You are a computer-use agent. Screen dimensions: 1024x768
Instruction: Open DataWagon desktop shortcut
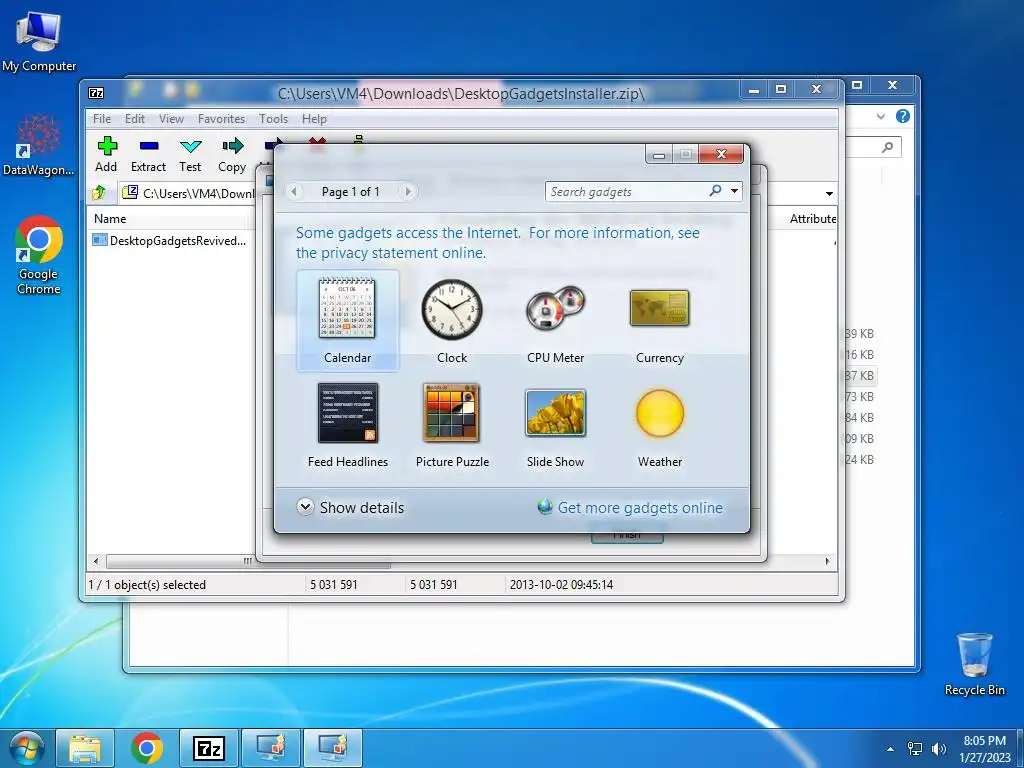coord(39,146)
